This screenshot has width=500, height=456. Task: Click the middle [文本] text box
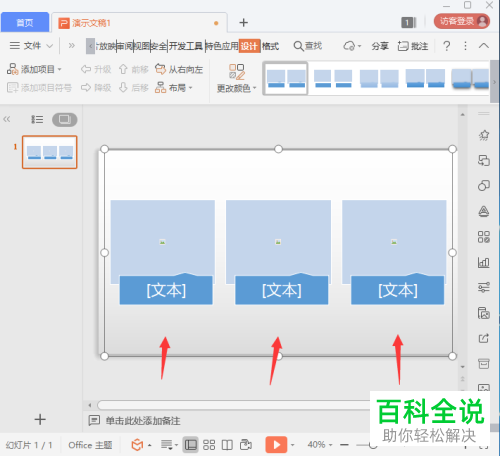pyautogui.click(x=282, y=290)
